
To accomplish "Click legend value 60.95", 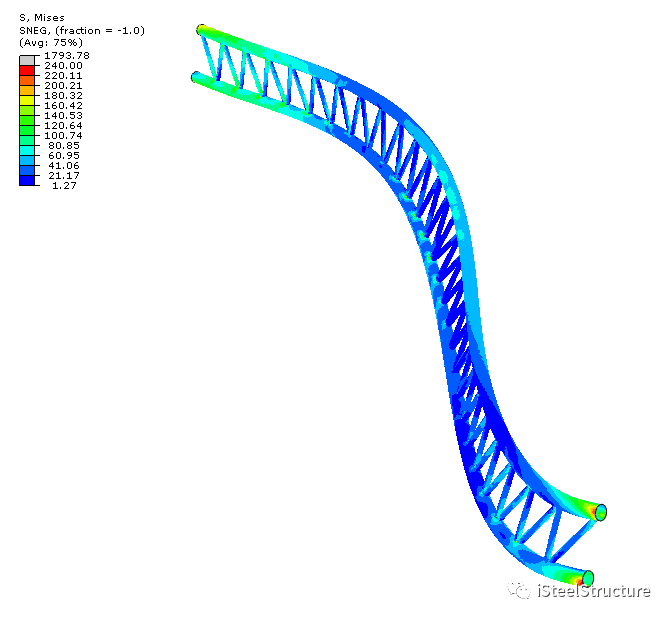I will [64, 156].
